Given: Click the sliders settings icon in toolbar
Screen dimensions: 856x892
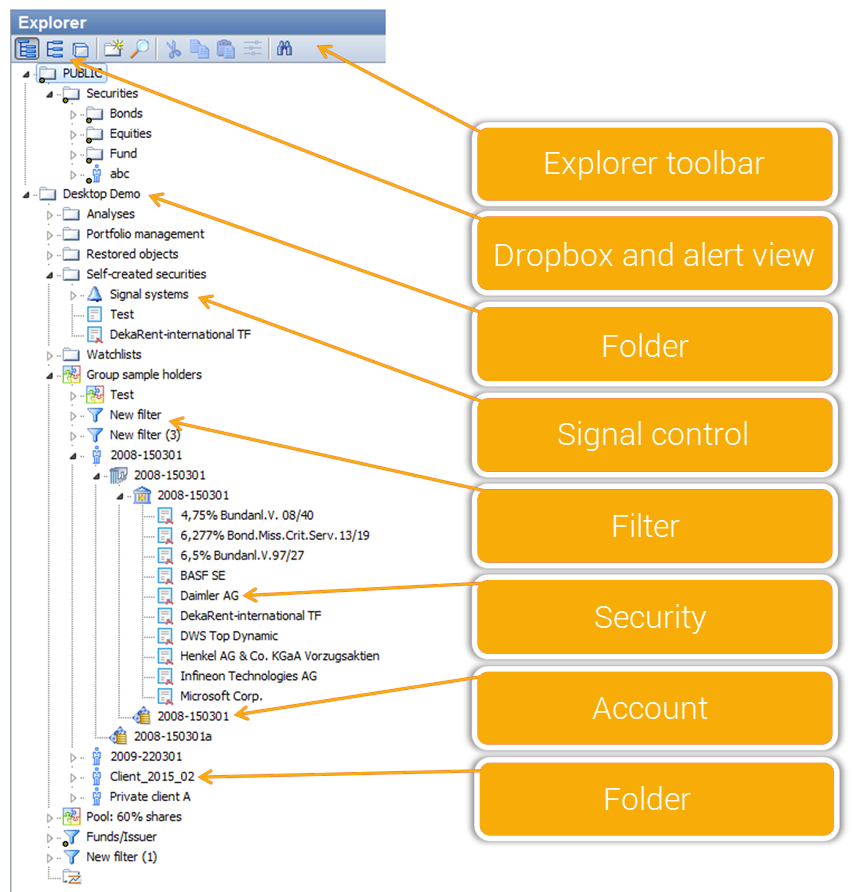Looking at the screenshot, I should pyautogui.click(x=252, y=49).
